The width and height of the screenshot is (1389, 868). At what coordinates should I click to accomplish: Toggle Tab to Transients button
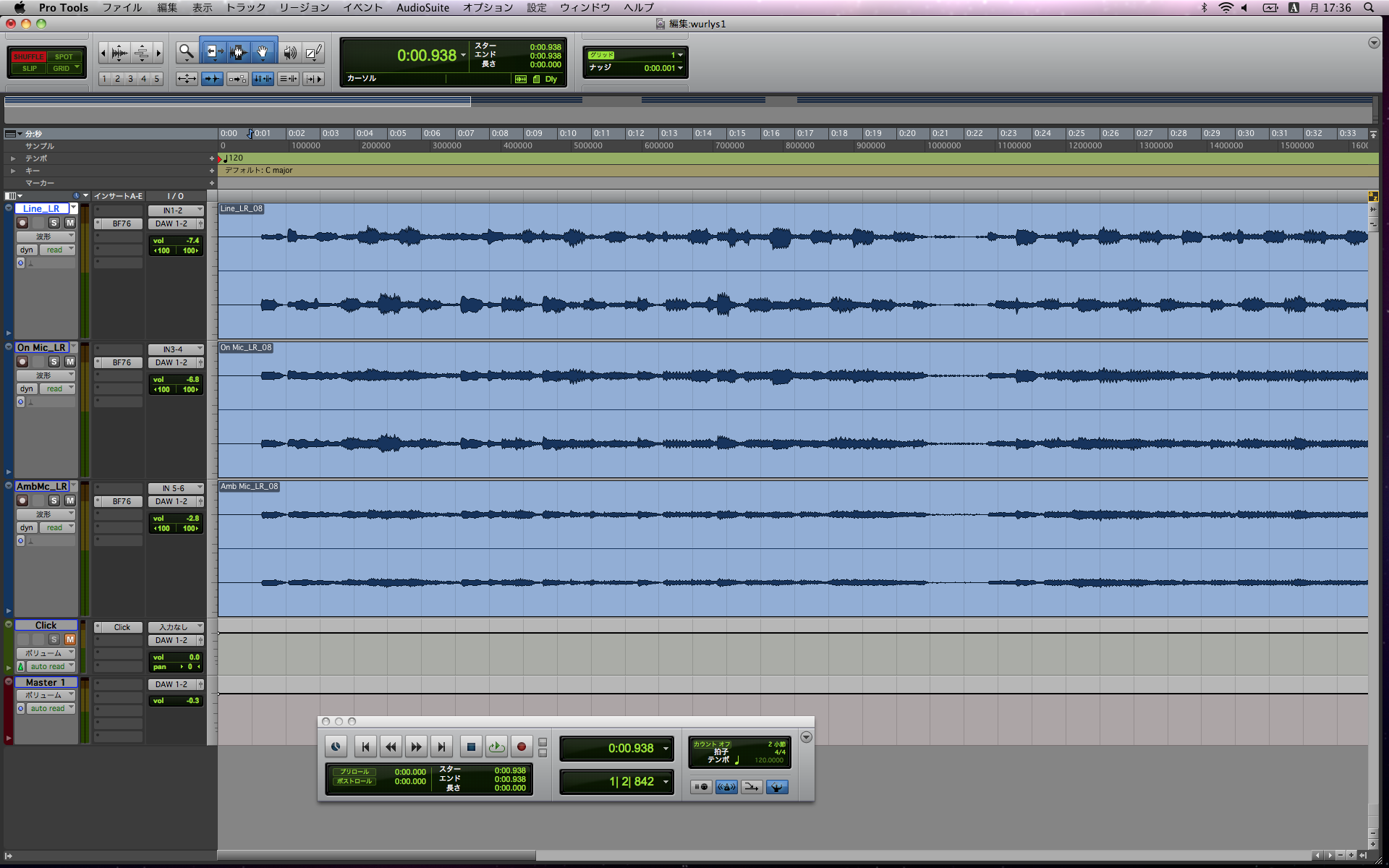pyautogui.click(x=212, y=79)
